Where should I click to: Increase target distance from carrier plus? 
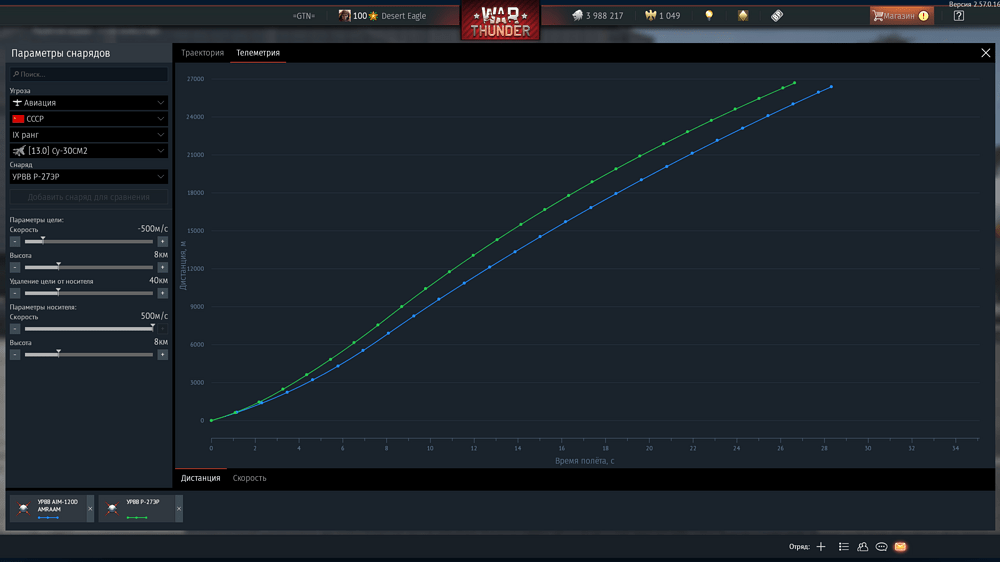click(x=163, y=293)
